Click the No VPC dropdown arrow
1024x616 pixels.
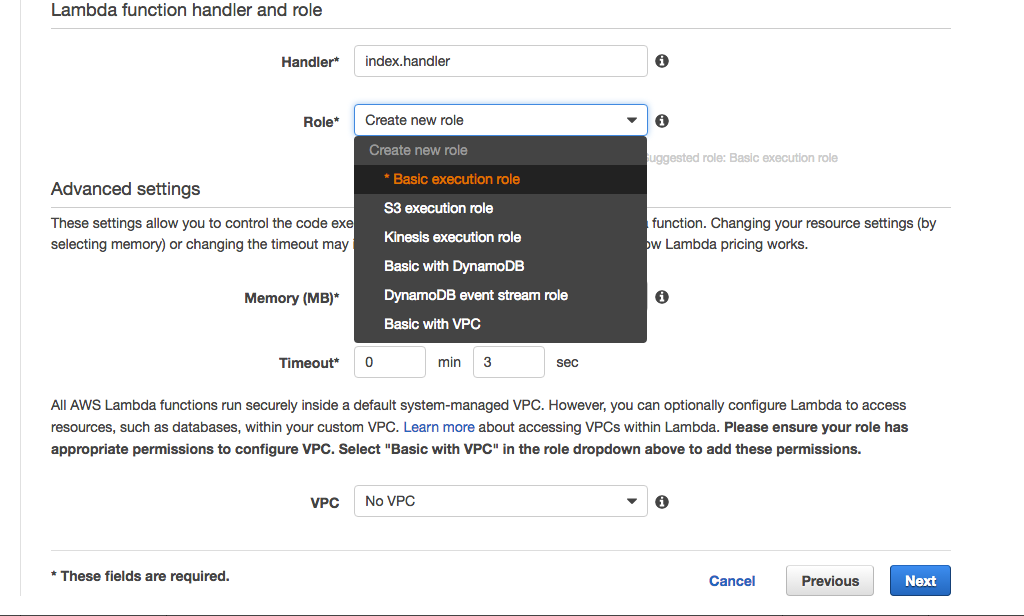[x=632, y=501]
